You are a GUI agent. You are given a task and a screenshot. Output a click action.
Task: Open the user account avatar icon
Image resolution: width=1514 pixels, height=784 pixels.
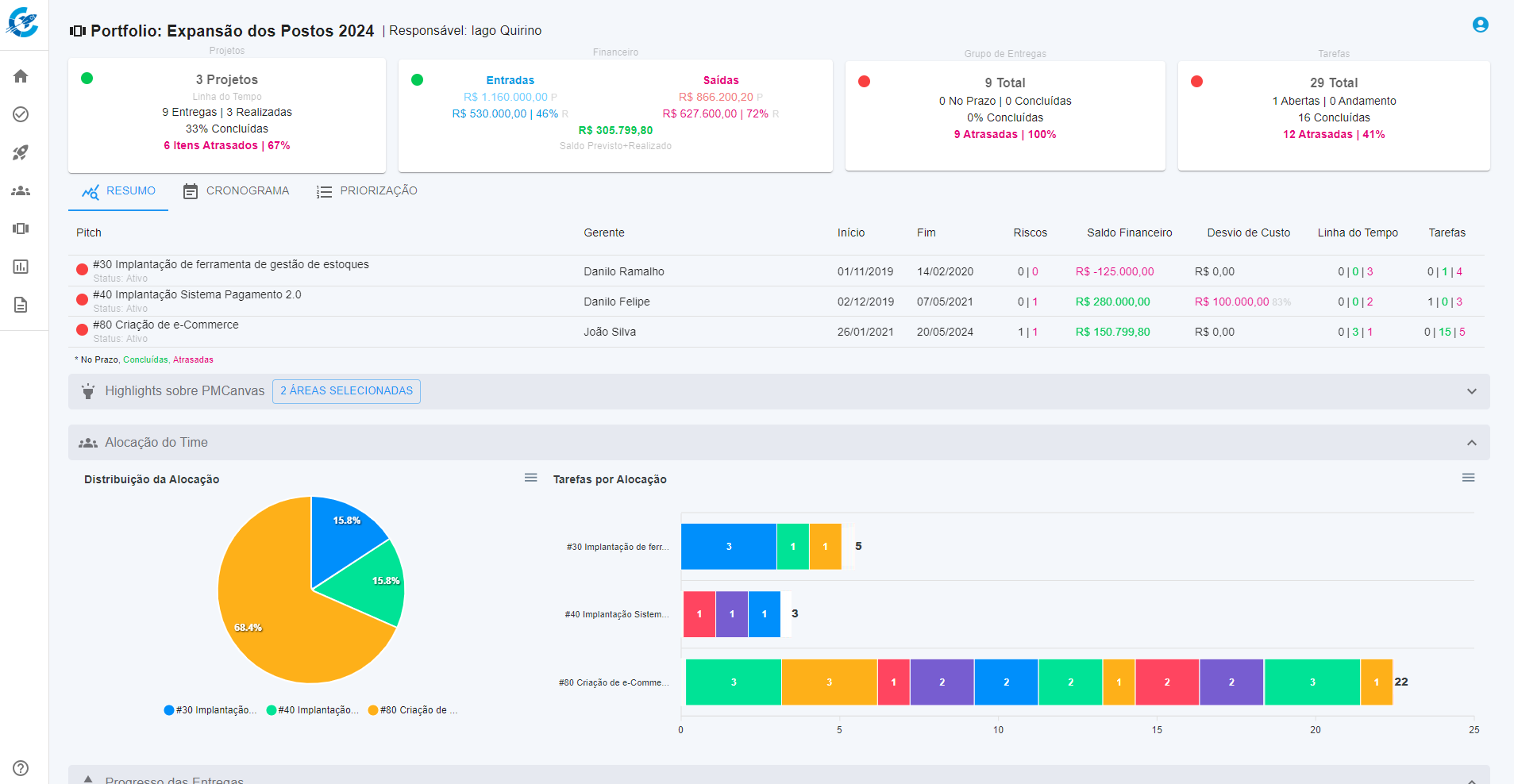pyautogui.click(x=1480, y=25)
